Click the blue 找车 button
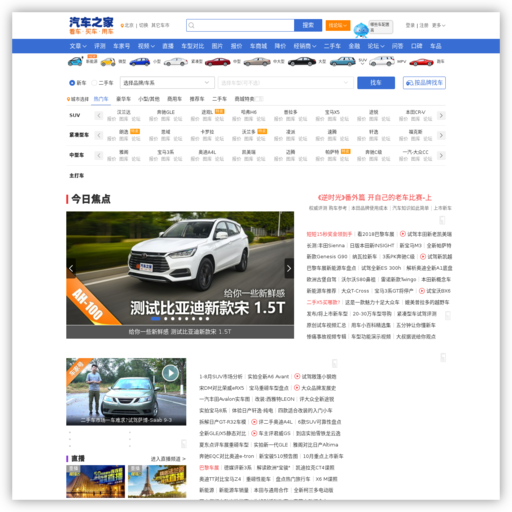 pos(376,83)
